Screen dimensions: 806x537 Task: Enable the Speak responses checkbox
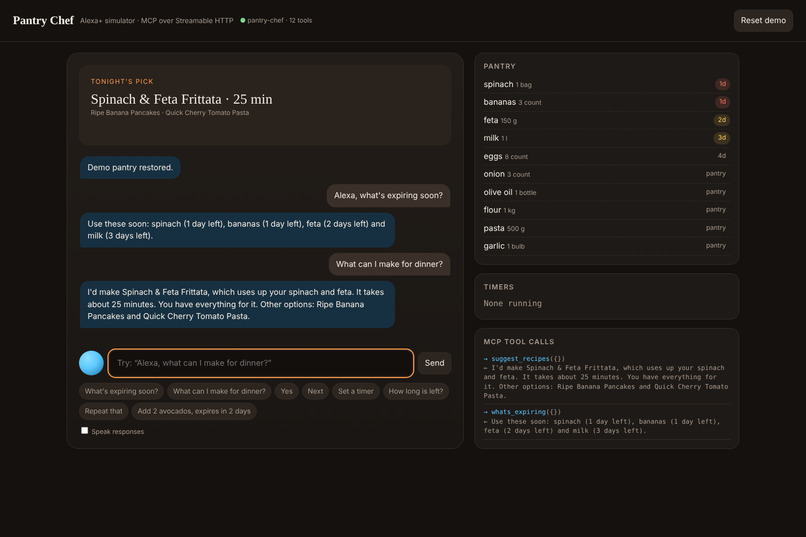[x=84, y=431]
